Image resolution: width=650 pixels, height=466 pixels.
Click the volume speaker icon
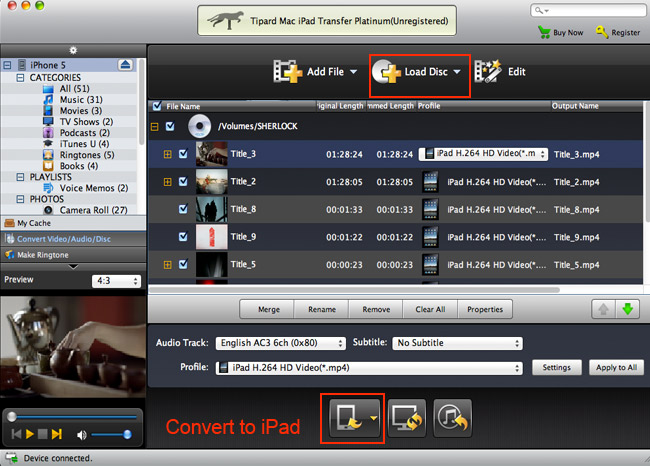point(82,434)
